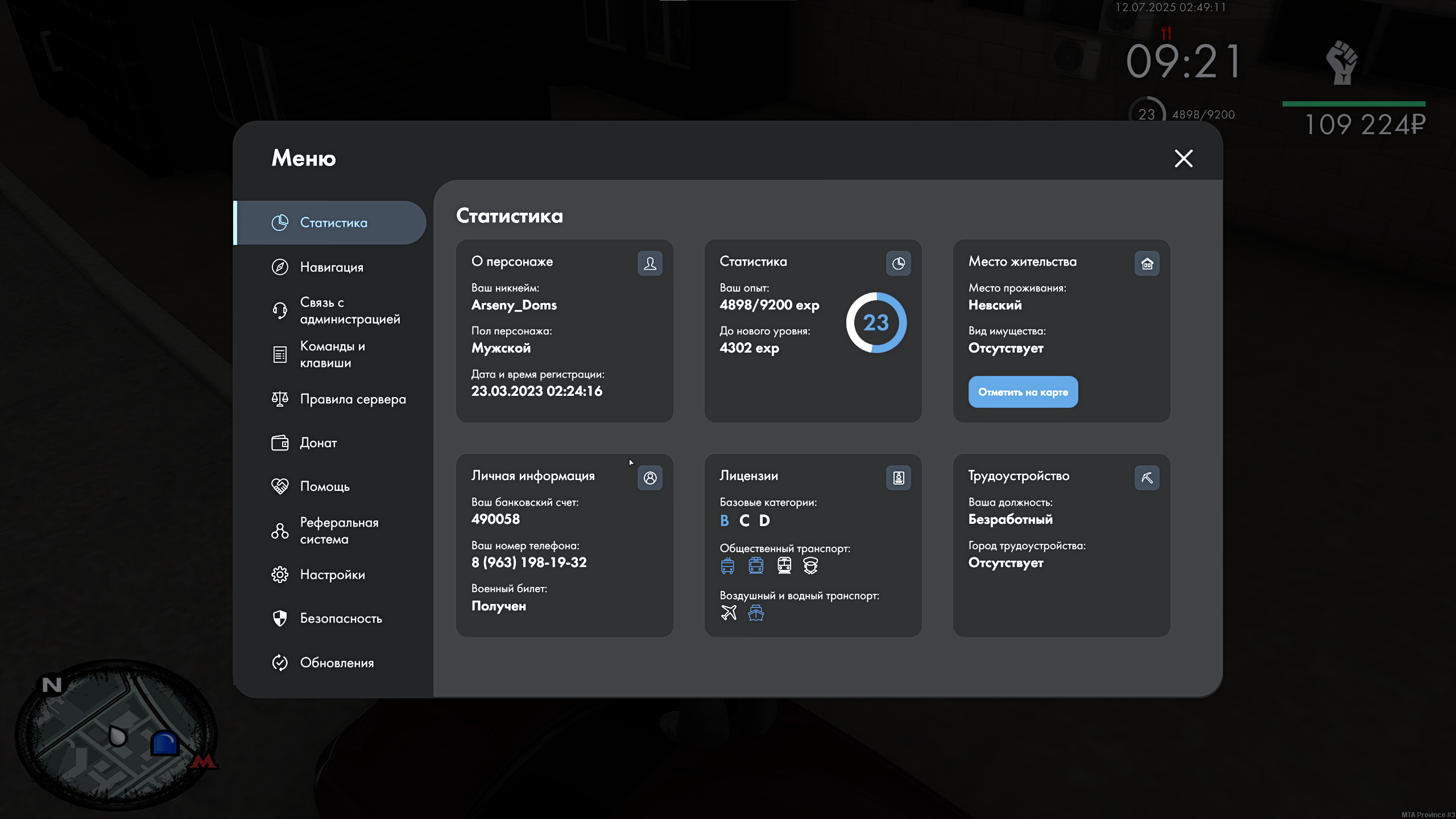The width and height of the screenshot is (1456, 819).
Task: Click the pie chart icon beside Статистика sidebar item
Action: click(280, 222)
